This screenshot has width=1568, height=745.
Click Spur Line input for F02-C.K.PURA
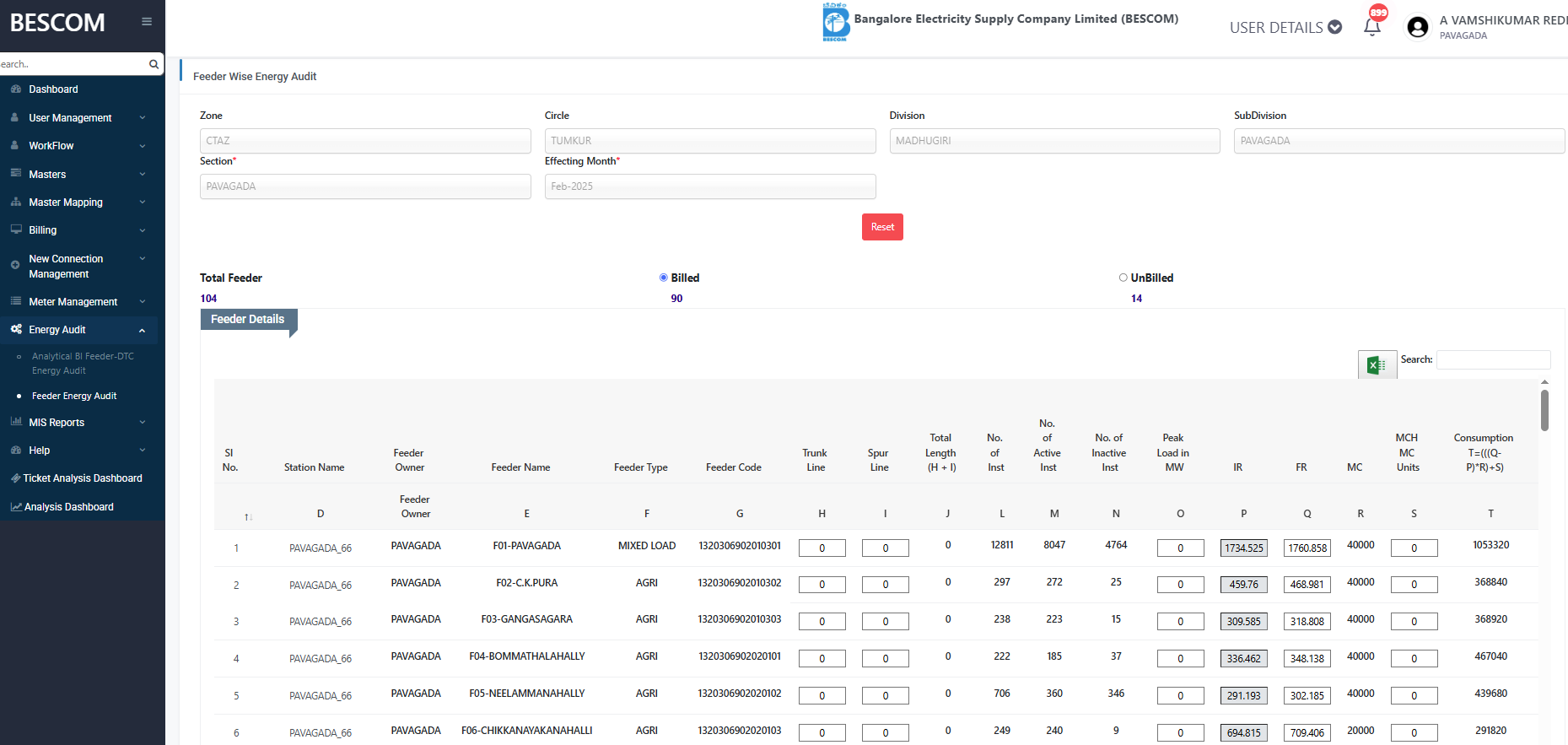coord(886,585)
